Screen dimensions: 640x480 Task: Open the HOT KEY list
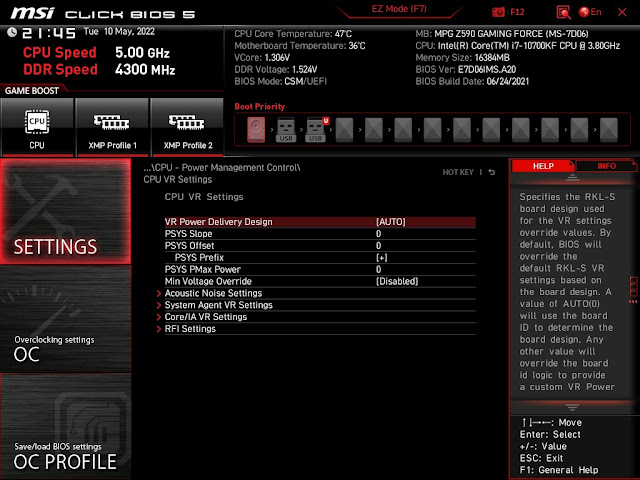[458, 172]
